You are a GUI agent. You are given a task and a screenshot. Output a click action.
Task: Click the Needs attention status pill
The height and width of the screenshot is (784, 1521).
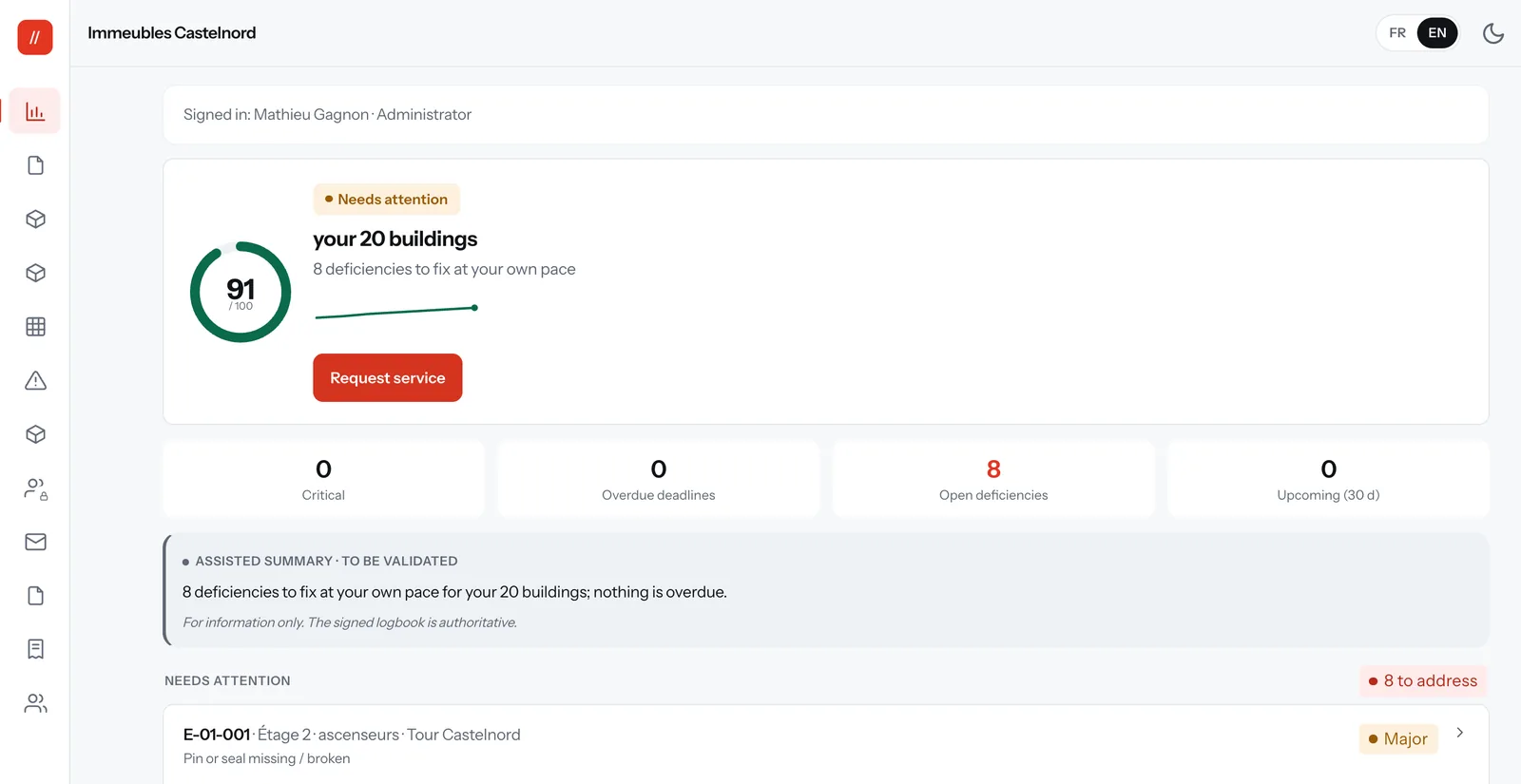387,200
